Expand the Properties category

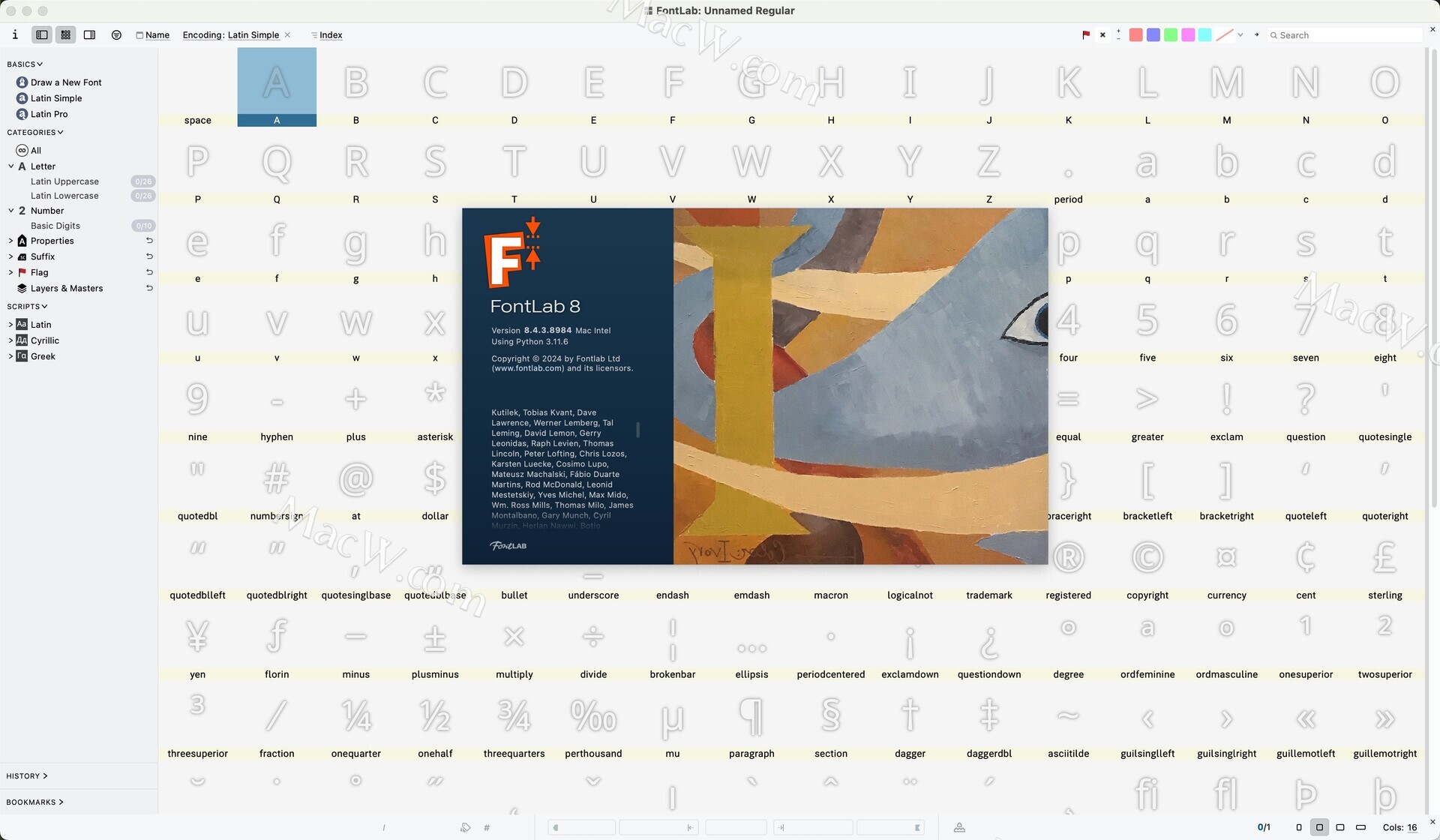pos(10,241)
